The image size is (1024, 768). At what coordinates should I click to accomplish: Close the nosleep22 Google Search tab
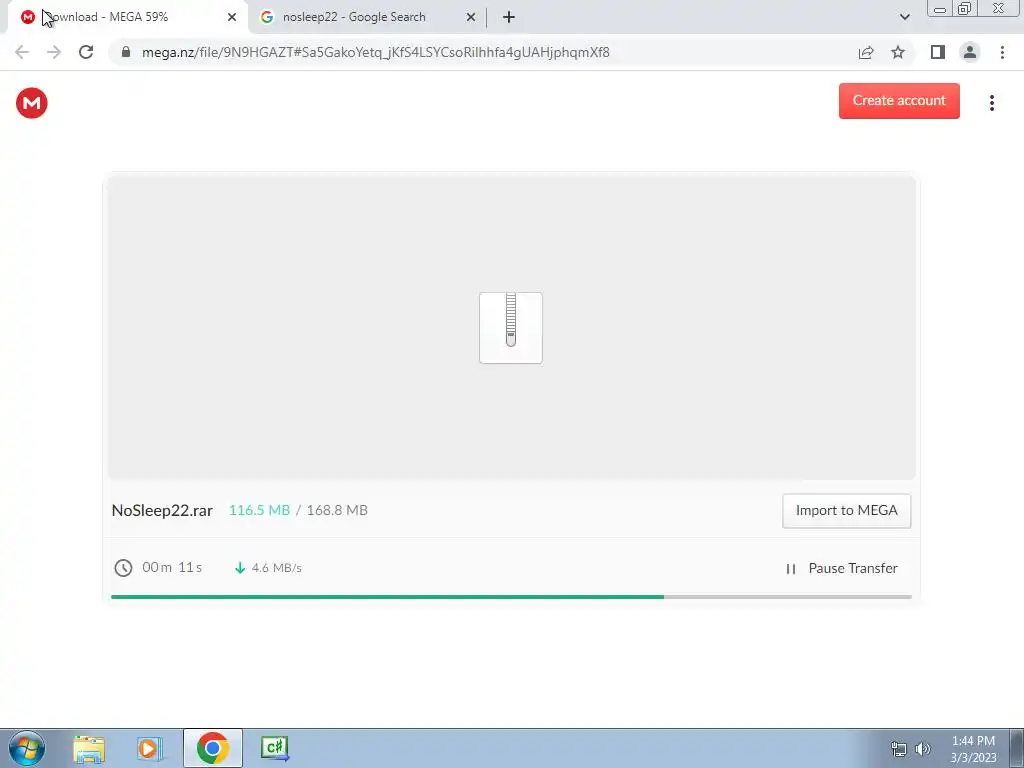(471, 18)
